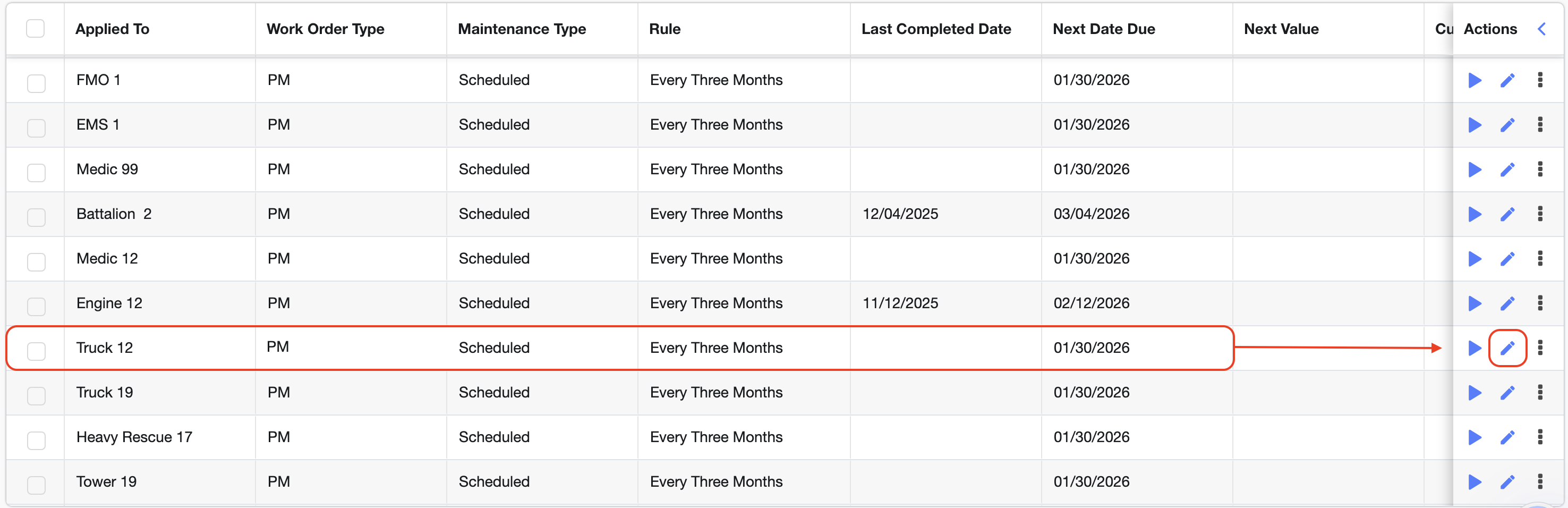Edit the Engine 12 row
1568x508 pixels.
1507,303
